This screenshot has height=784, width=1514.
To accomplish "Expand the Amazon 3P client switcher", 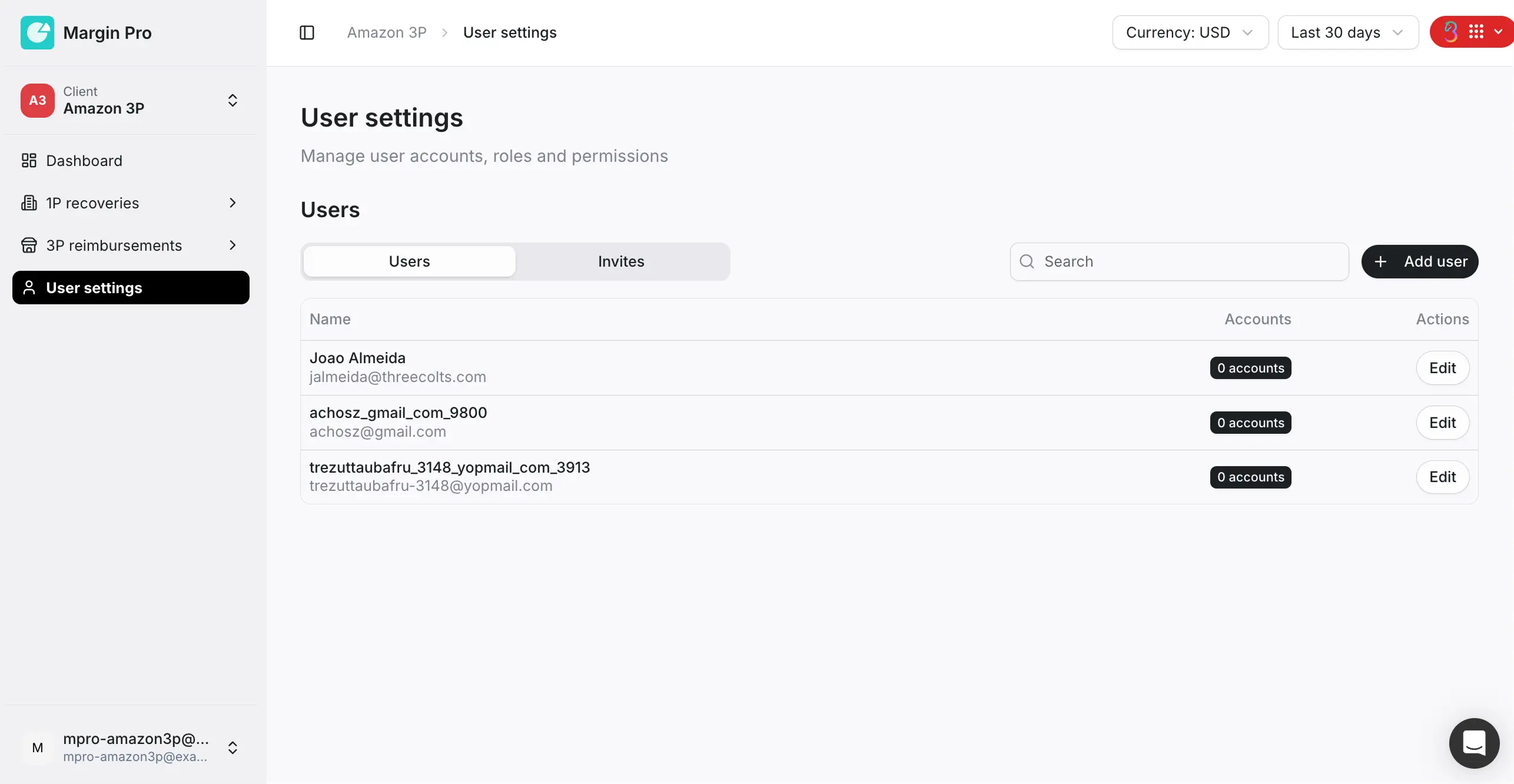I will pos(233,100).
